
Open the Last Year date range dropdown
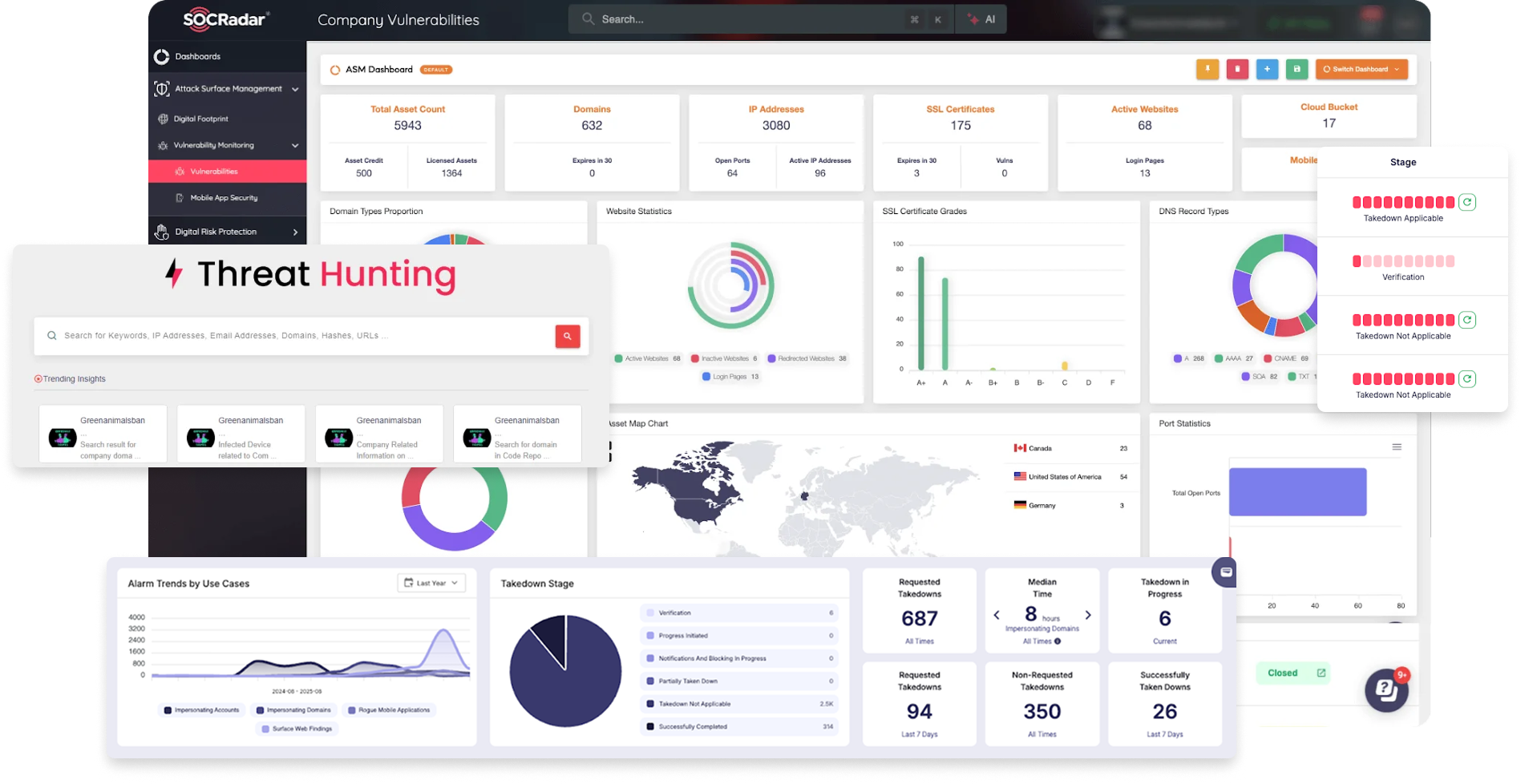431,584
